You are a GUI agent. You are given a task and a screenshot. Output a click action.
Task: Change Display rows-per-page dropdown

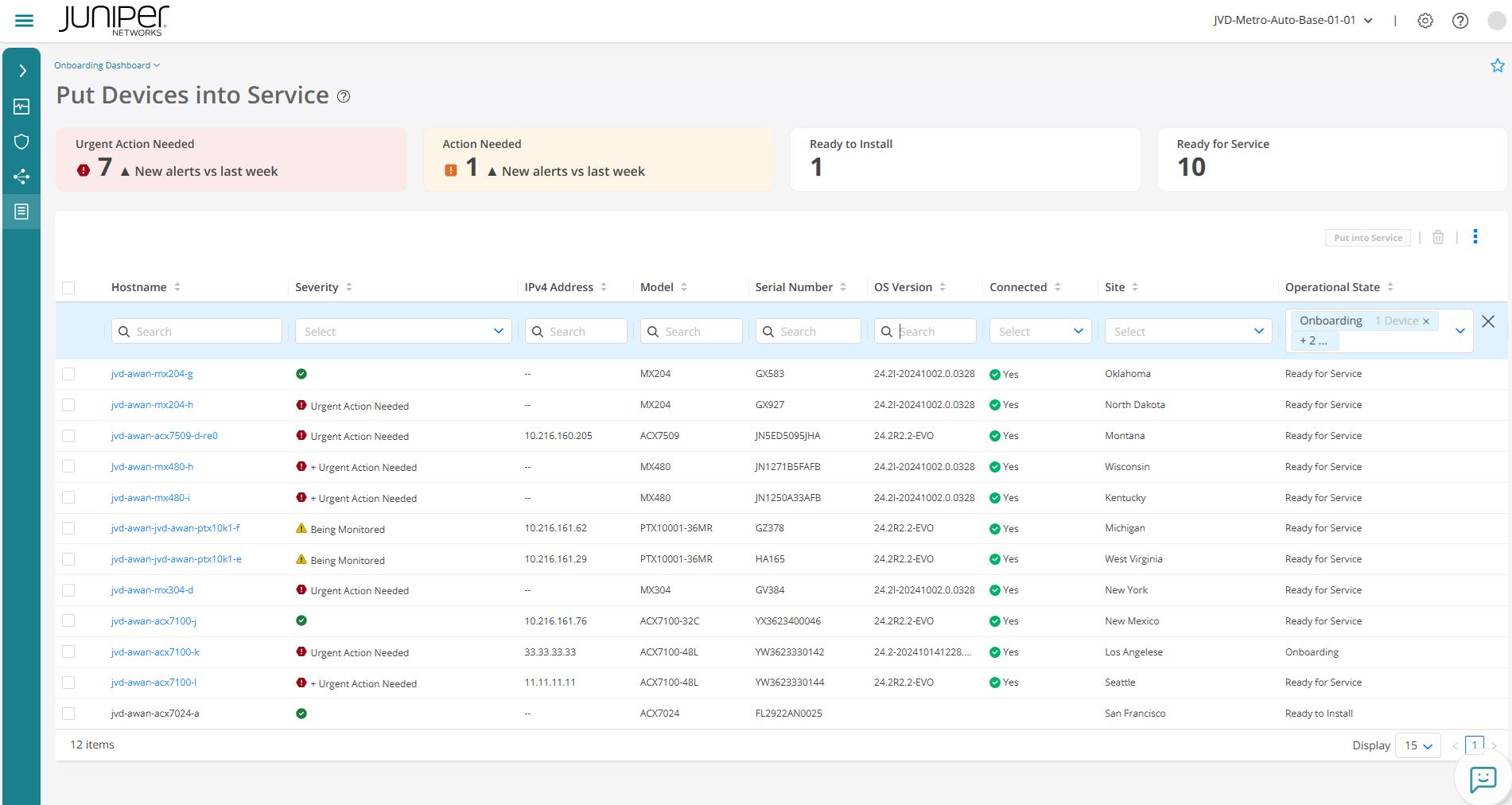(1417, 746)
